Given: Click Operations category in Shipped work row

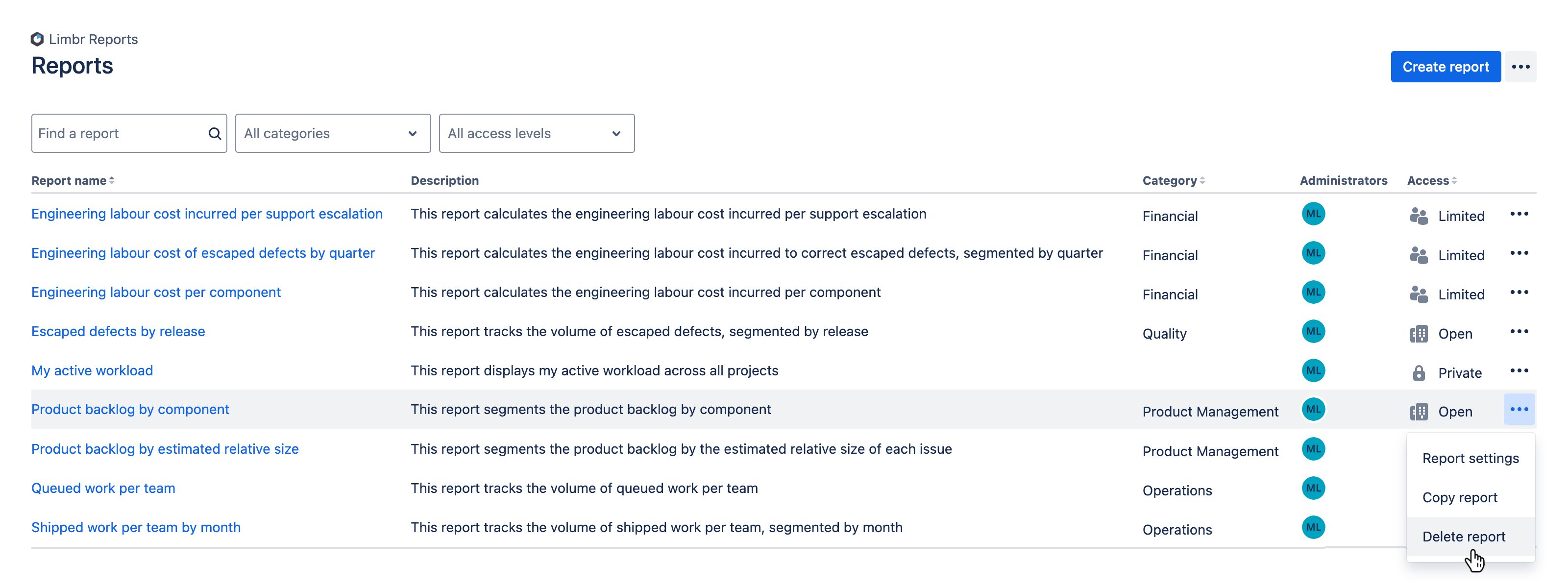Looking at the screenshot, I should tap(1177, 530).
